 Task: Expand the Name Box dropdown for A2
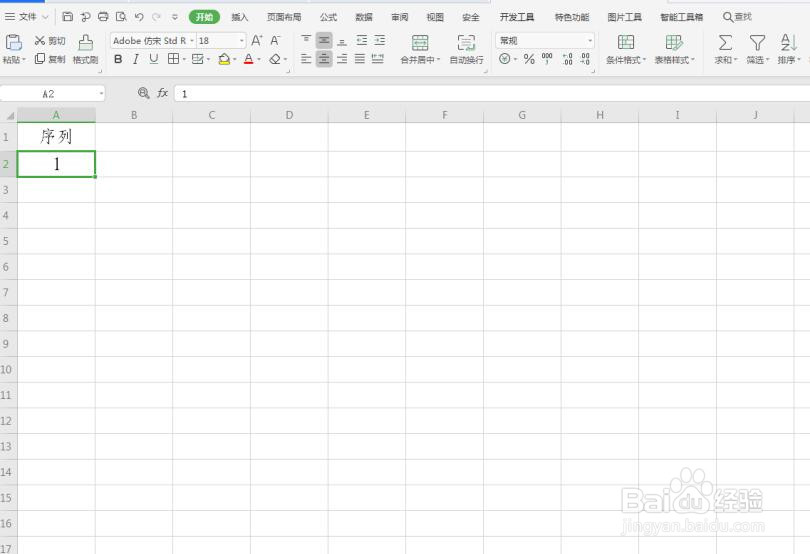click(x=101, y=94)
